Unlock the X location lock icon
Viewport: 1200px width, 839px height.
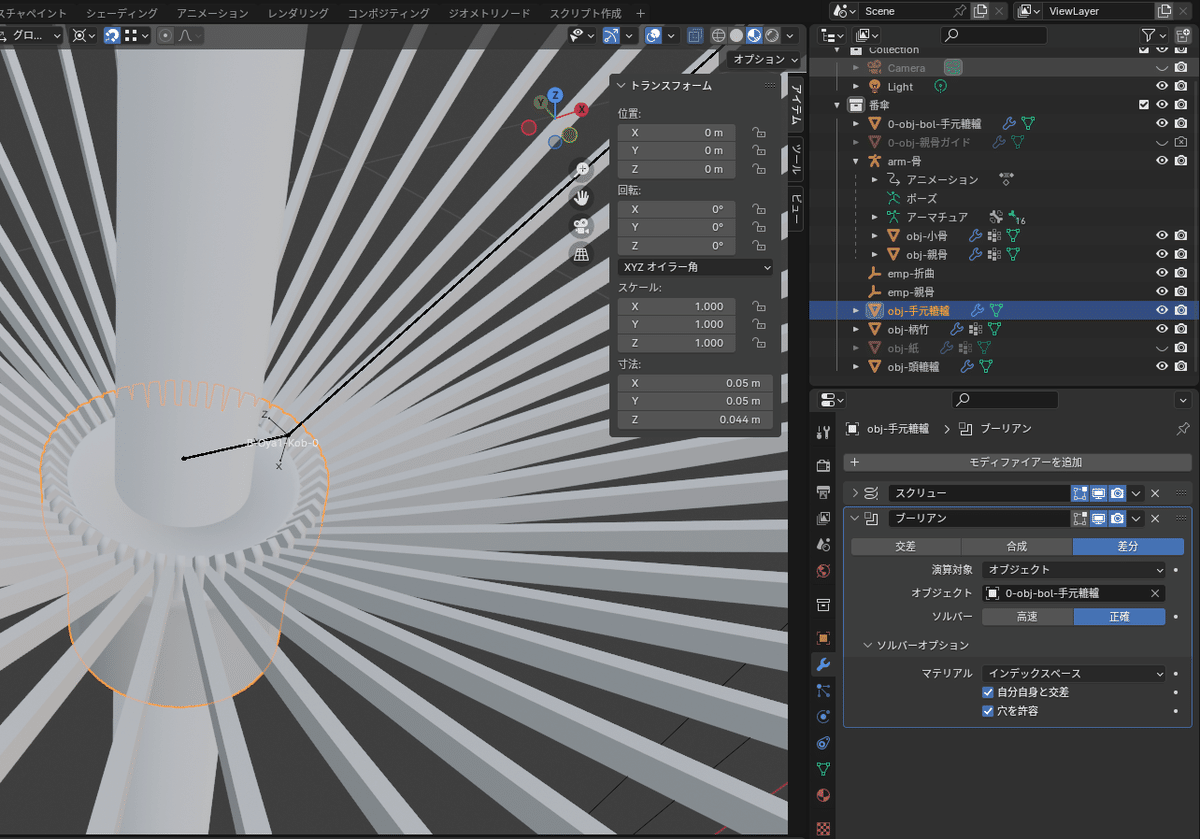click(x=759, y=132)
